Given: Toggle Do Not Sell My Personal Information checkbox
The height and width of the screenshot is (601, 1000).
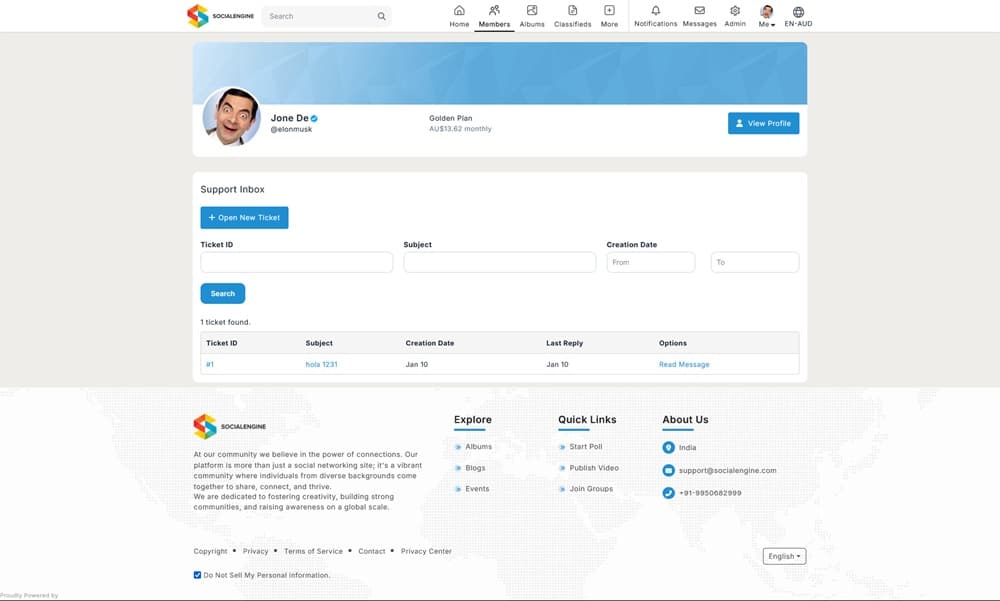Looking at the screenshot, I should tap(197, 575).
